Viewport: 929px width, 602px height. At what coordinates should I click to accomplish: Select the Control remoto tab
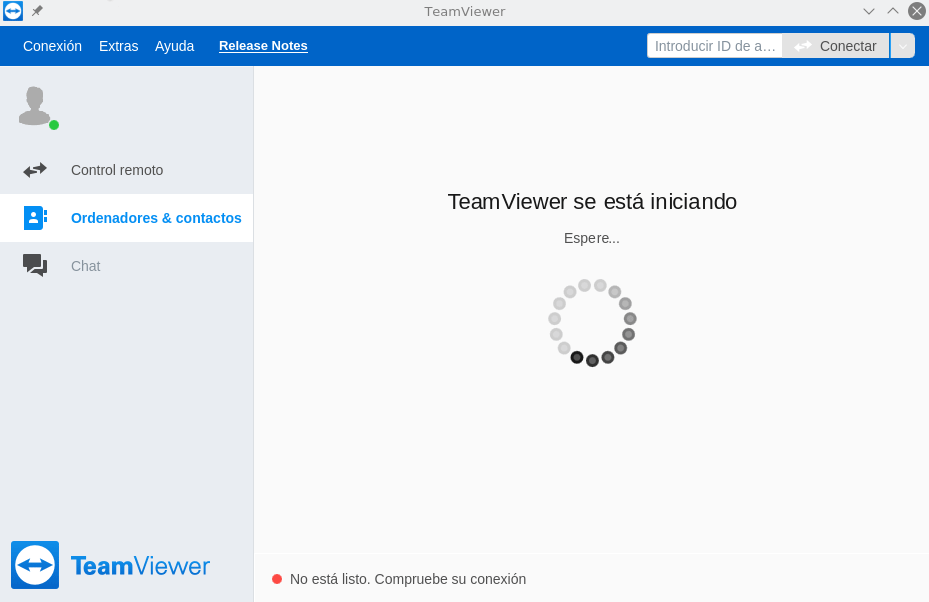pyautogui.click(x=127, y=170)
